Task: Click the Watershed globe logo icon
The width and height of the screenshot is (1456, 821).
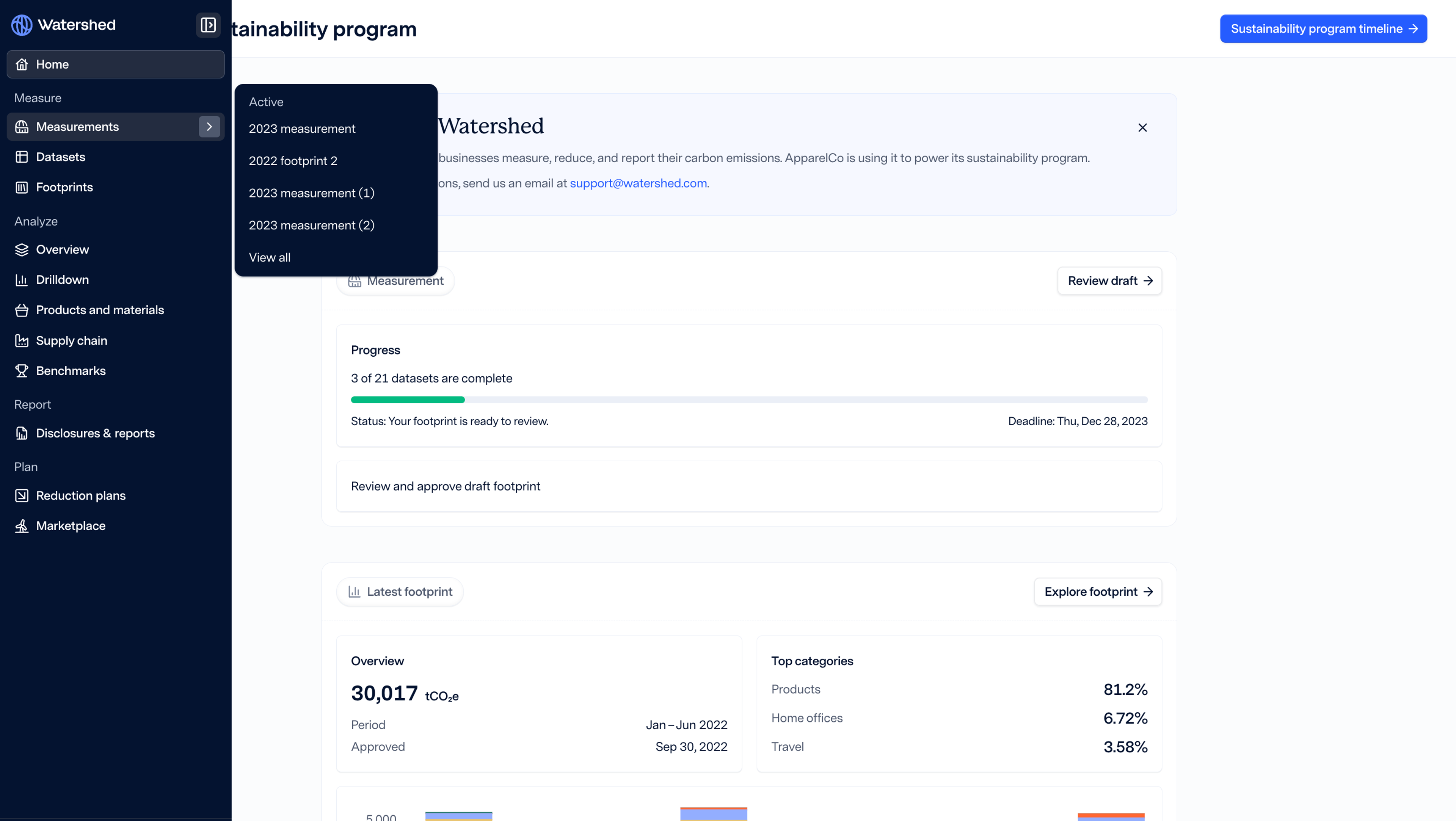Action: pos(22,25)
